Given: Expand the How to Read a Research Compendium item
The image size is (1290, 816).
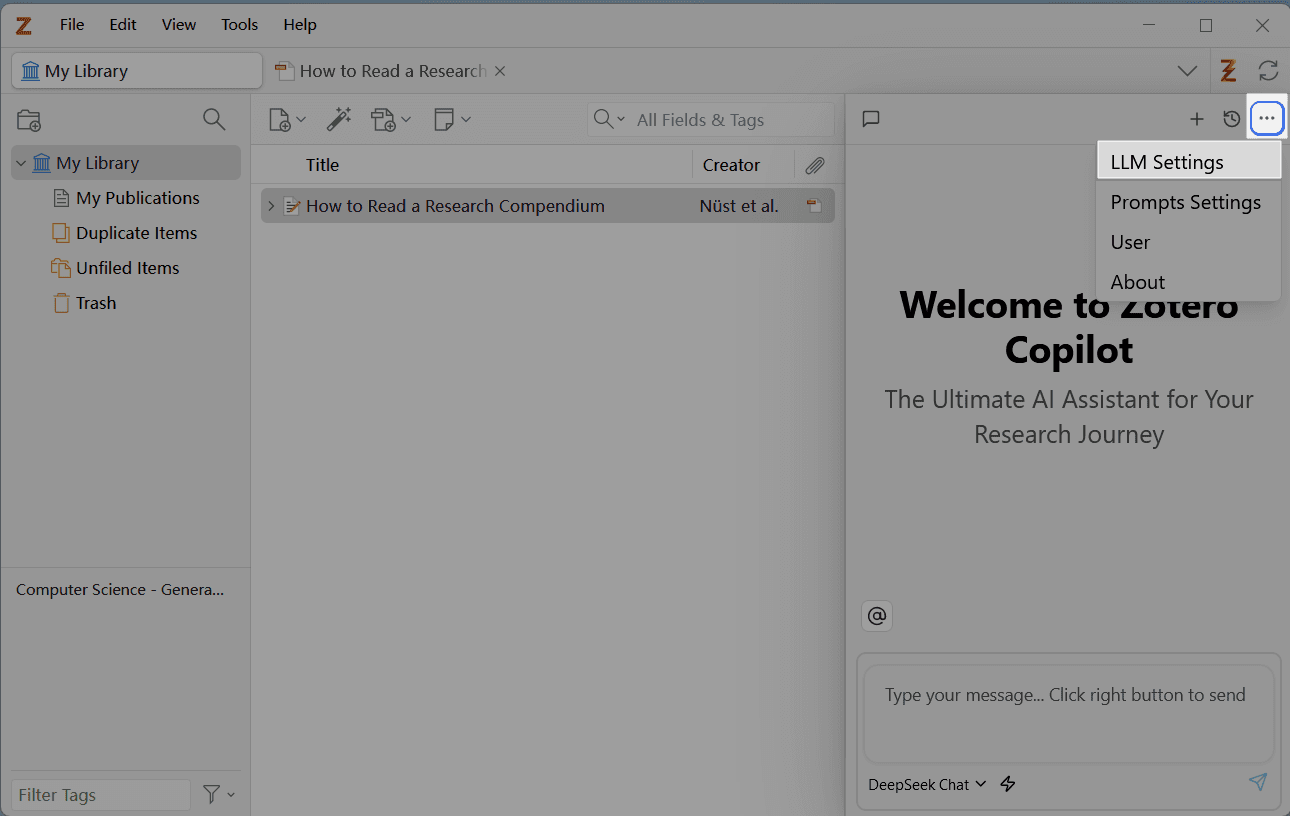Looking at the screenshot, I should point(270,206).
